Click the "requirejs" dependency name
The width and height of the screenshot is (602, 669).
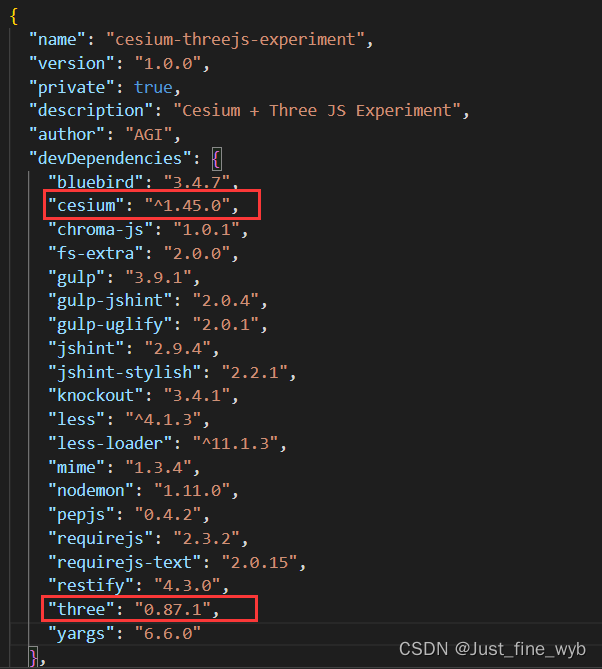coord(101,539)
